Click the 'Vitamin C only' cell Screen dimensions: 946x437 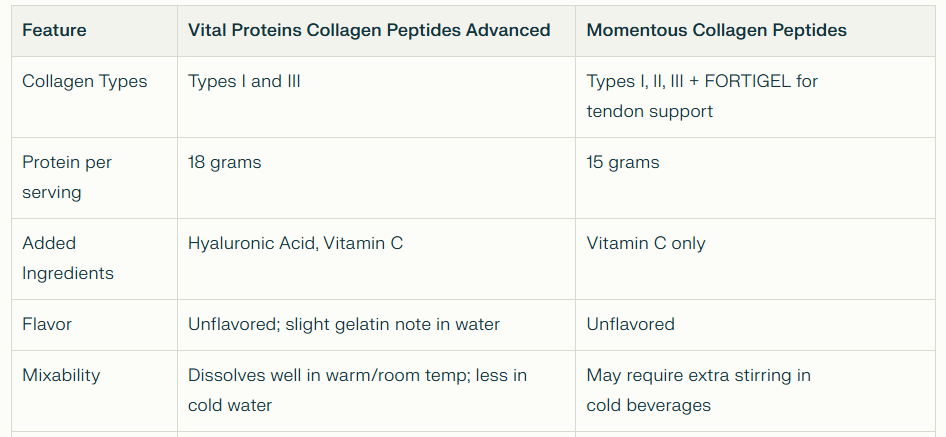coord(645,243)
